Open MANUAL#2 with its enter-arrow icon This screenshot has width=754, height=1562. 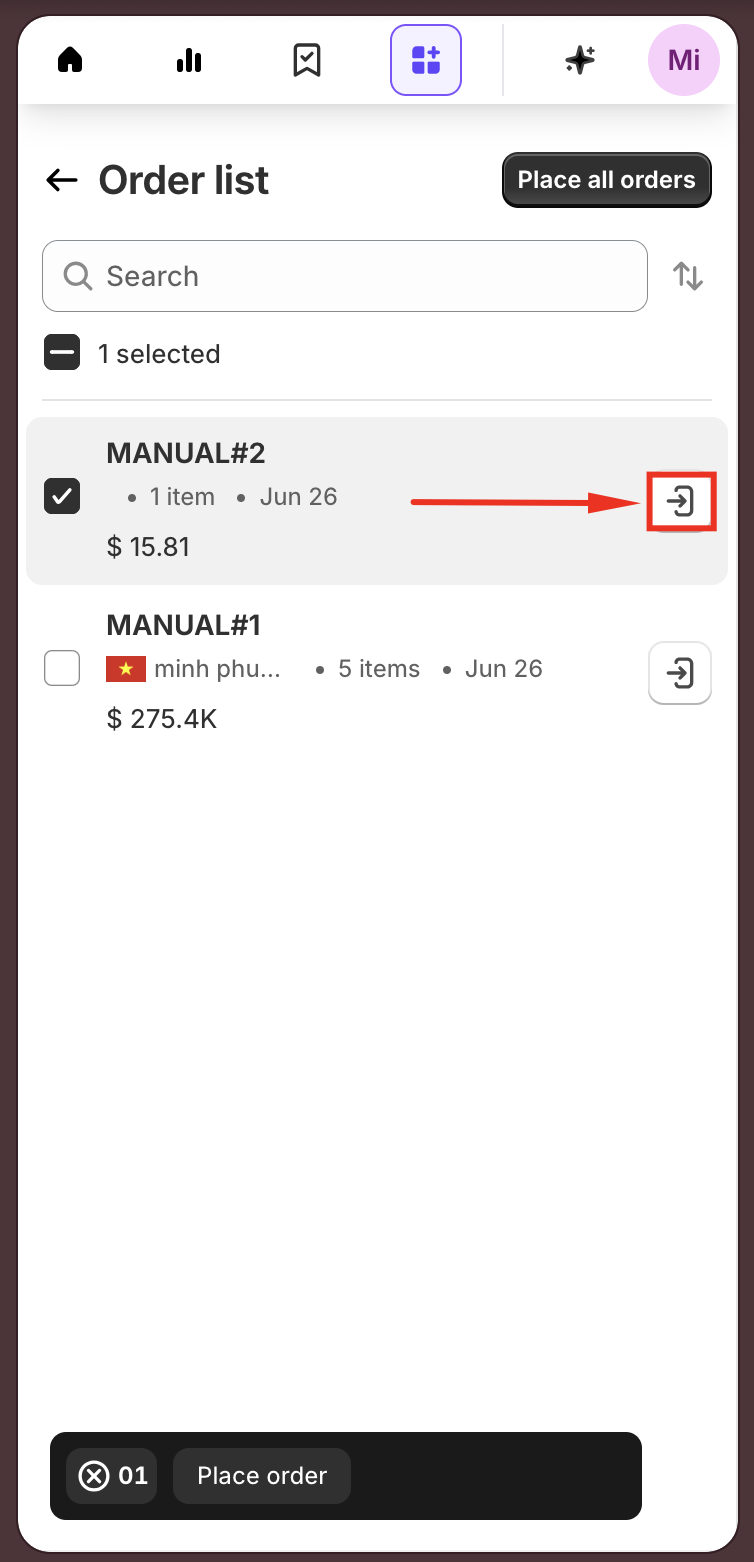pos(681,500)
